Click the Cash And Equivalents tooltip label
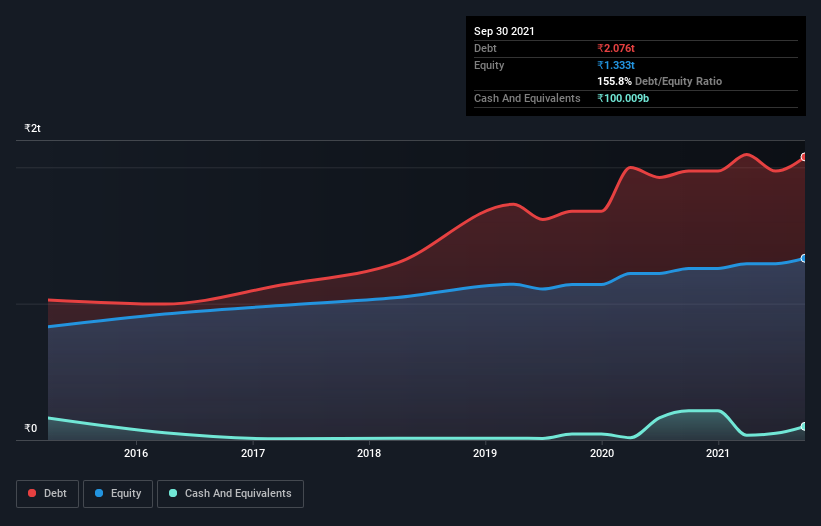 click(527, 98)
